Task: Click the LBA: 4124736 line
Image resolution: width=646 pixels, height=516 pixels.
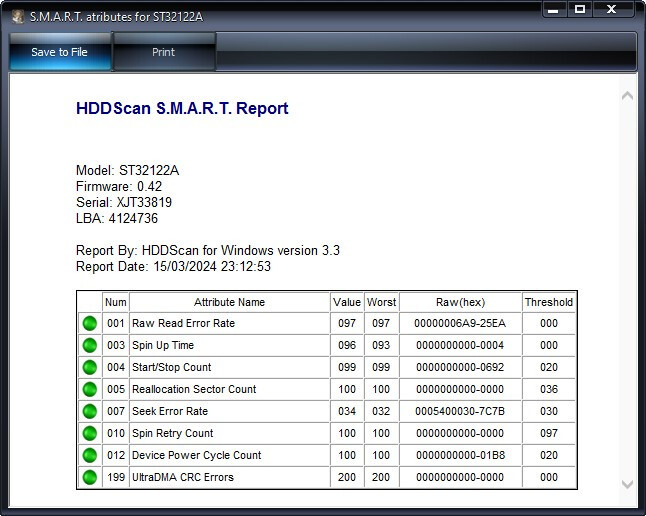Action: tap(117, 218)
